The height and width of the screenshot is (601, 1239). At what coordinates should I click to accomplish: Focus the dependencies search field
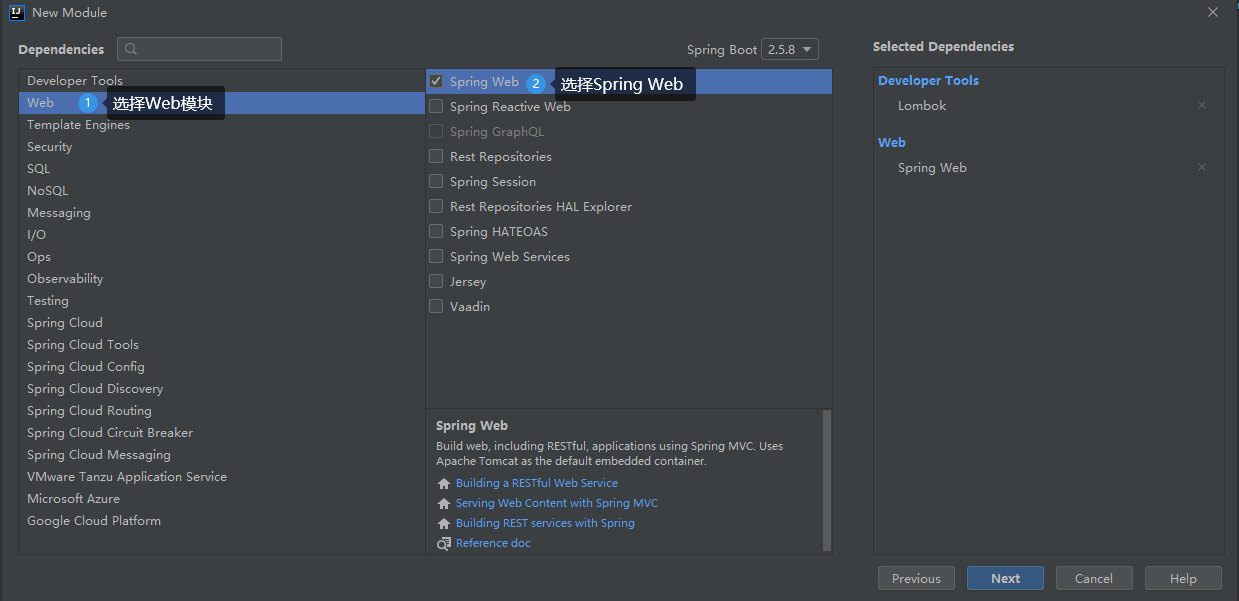(x=199, y=49)
